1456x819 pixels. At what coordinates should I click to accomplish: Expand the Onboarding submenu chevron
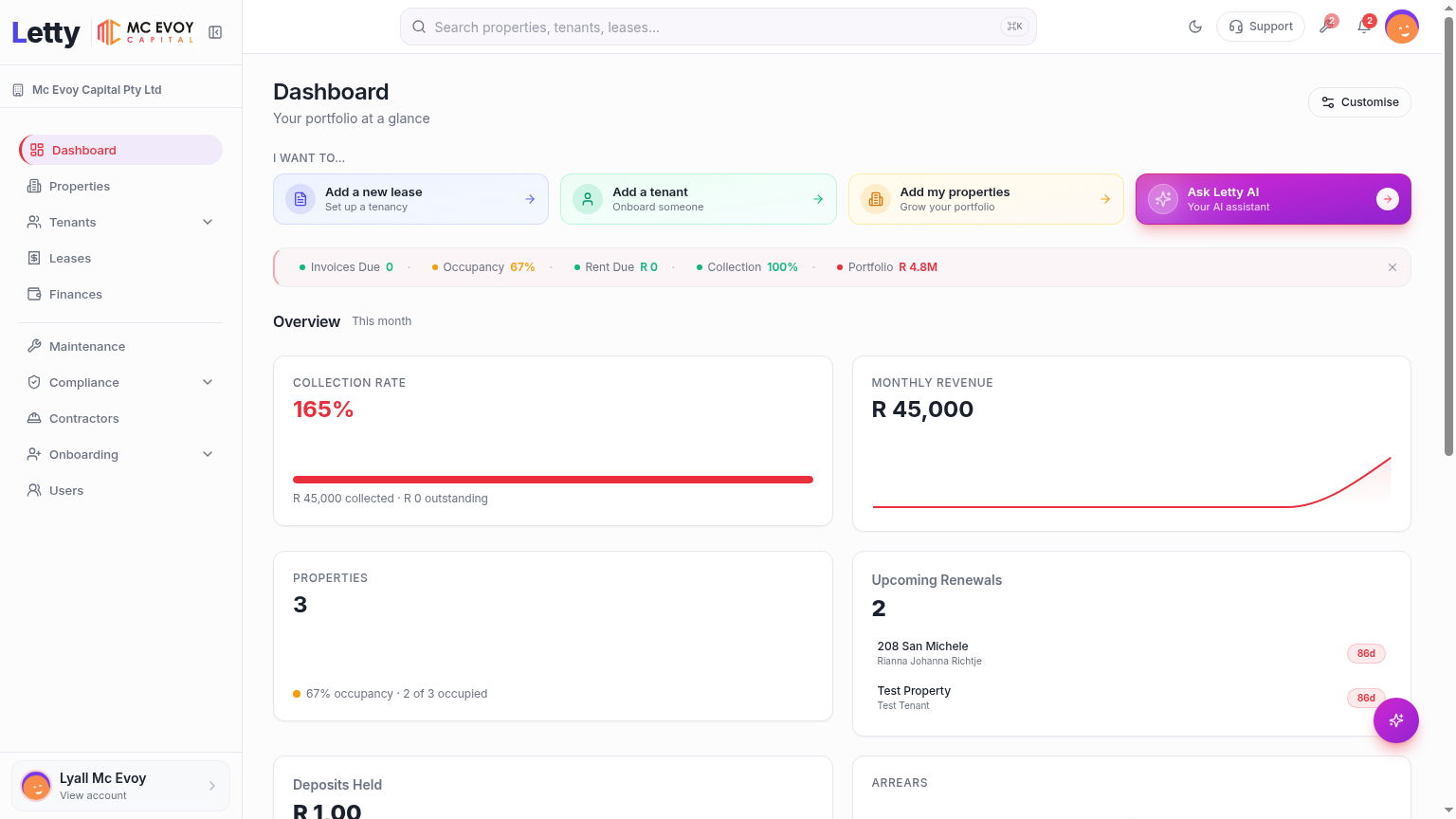click(x=208, y=454)
